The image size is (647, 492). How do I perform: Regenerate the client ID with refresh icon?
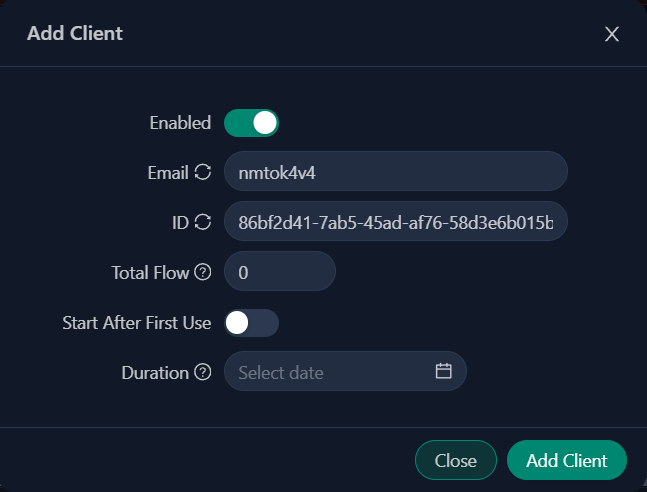coord(203,222)
